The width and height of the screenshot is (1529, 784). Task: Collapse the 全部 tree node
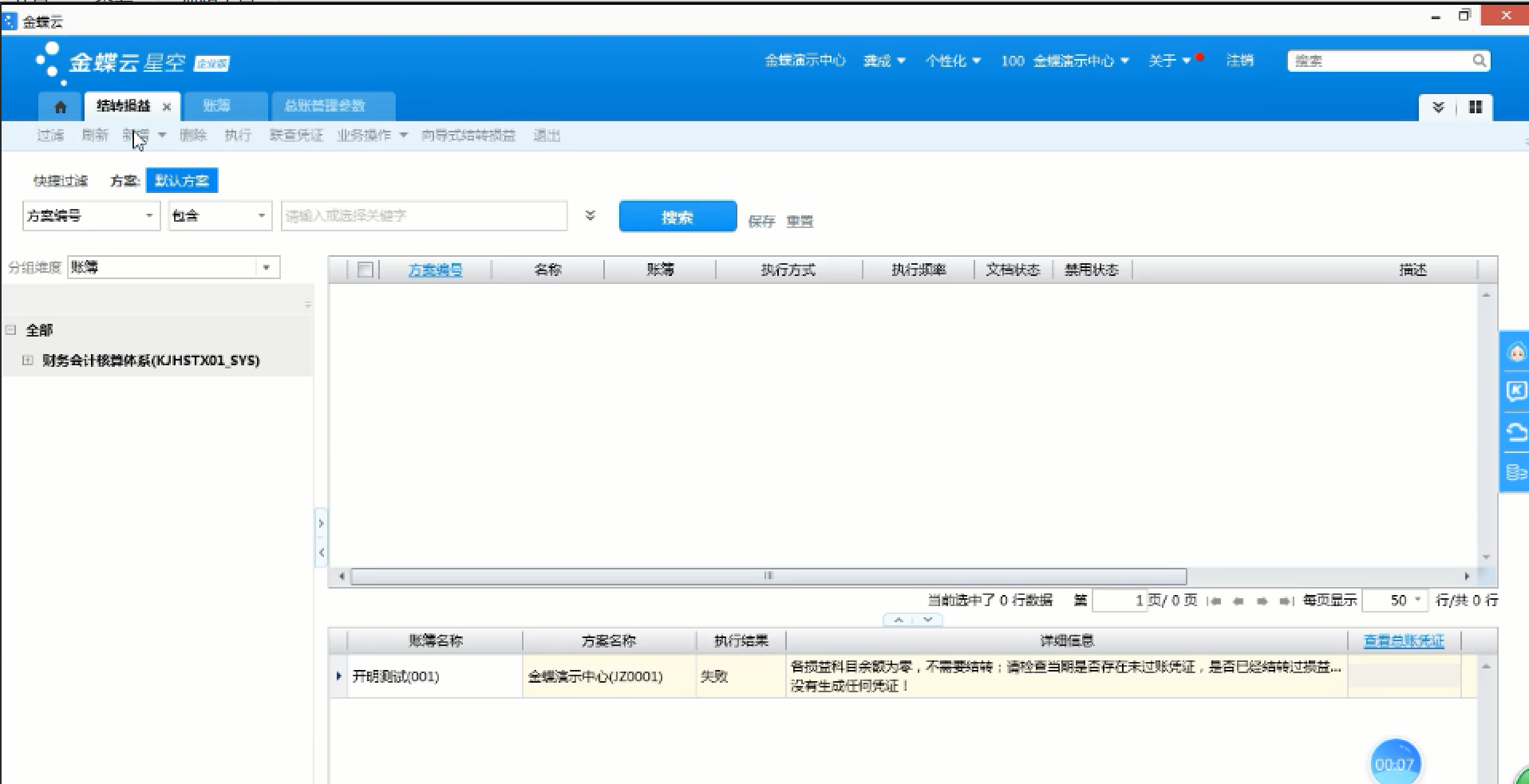click(11, 330)
